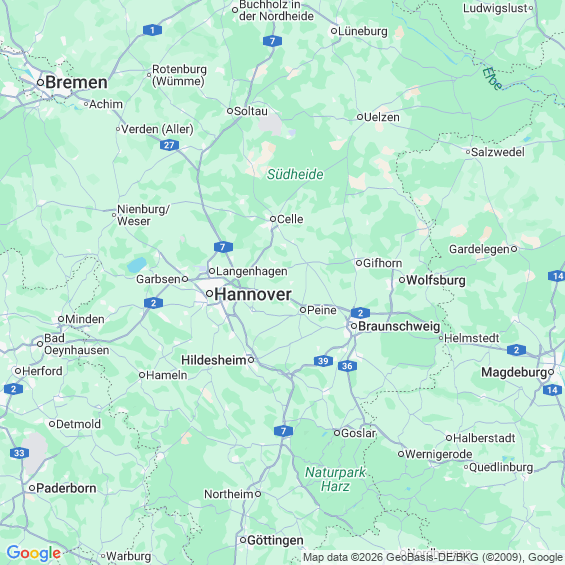Select the Celle town marker
The image size is (565, 565).
click(273, 219)
